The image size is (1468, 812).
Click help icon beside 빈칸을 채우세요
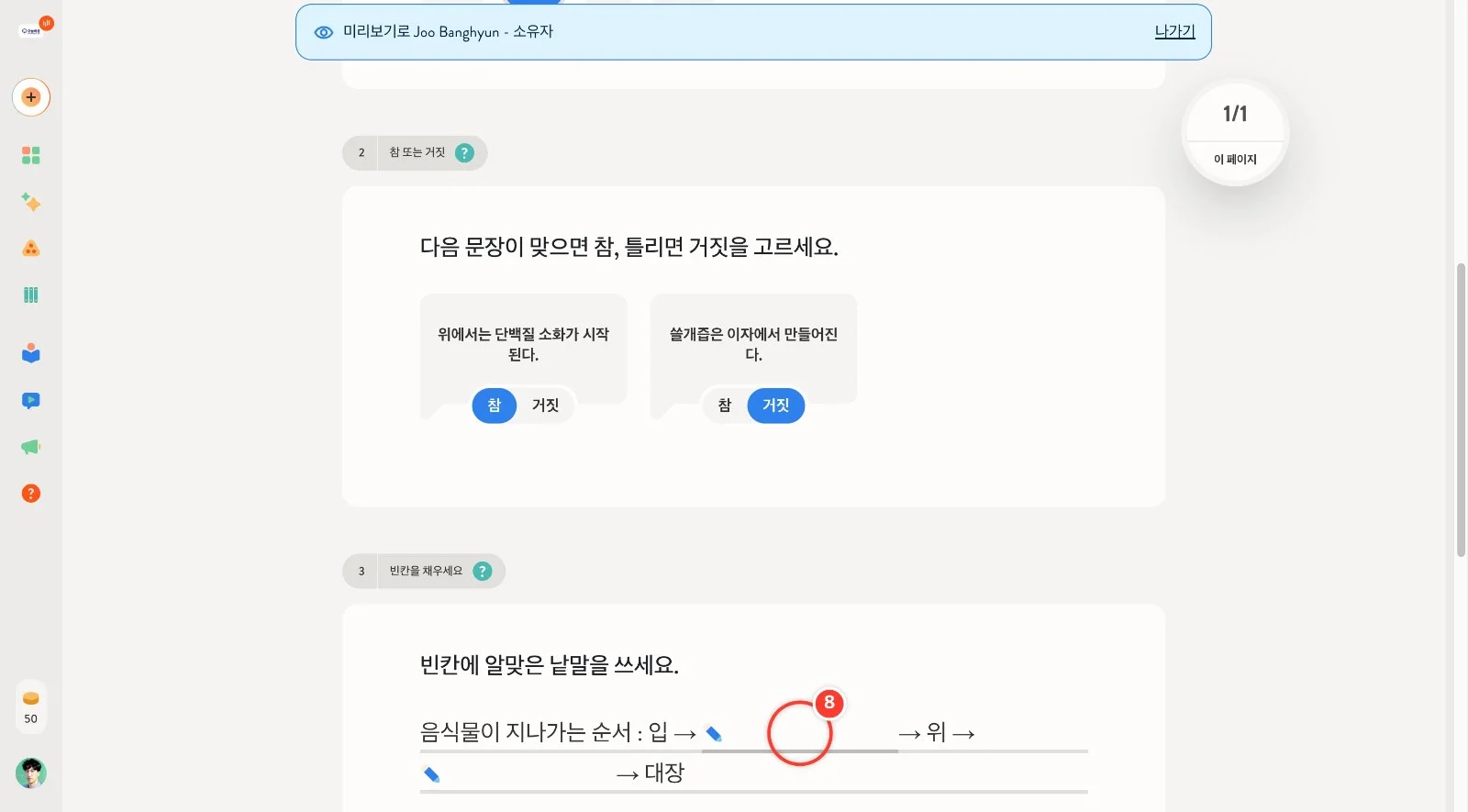point(483,571)
